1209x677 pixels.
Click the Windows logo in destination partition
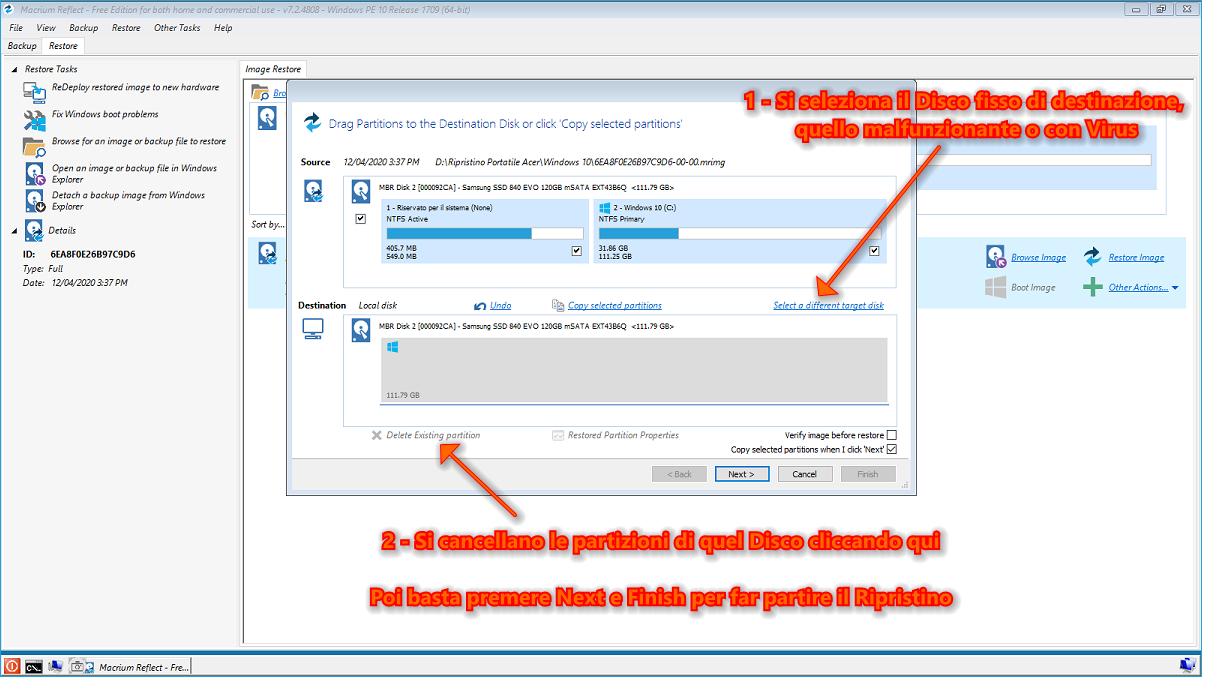pyautogui.click(x=393, y=347)
